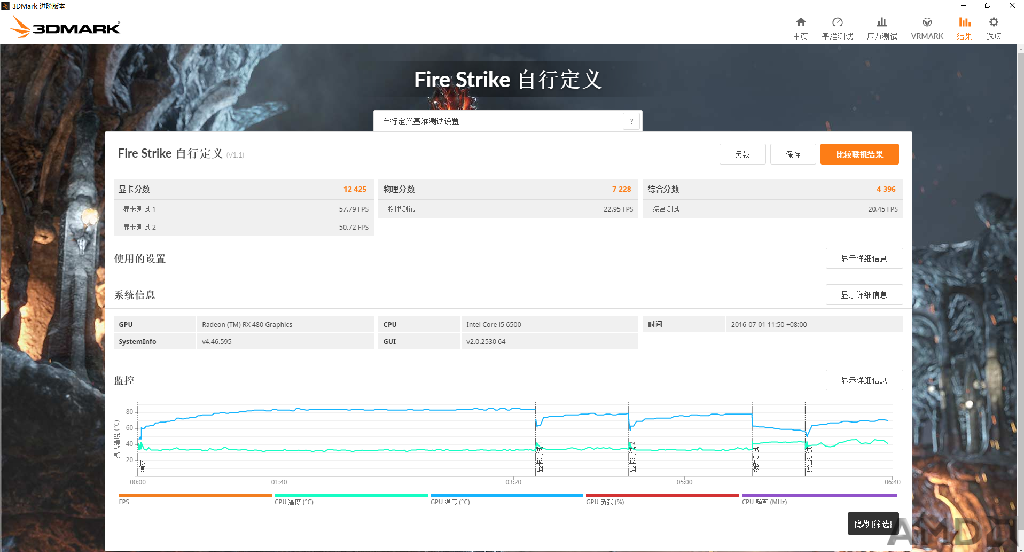Click the 物理分数 physics score header
Image resolution: width=1024 pixels, height=552 pixels.
(x=399, y=189)
